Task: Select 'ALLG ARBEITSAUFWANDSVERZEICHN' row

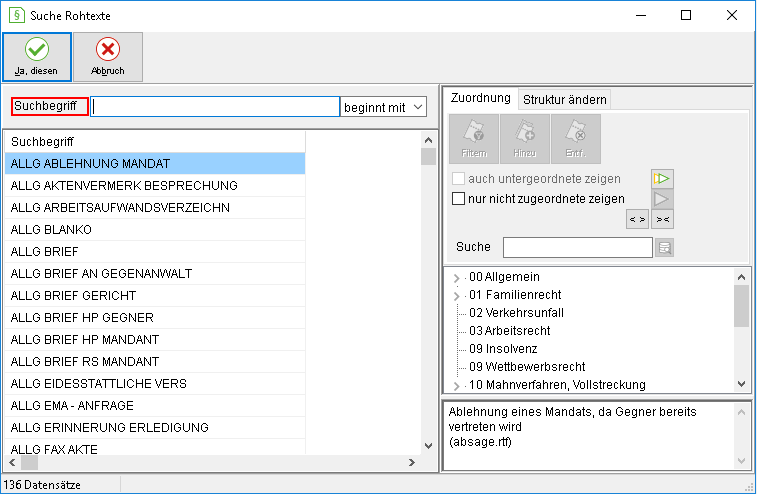Action: pyautogui.click(x=155, y=207)
